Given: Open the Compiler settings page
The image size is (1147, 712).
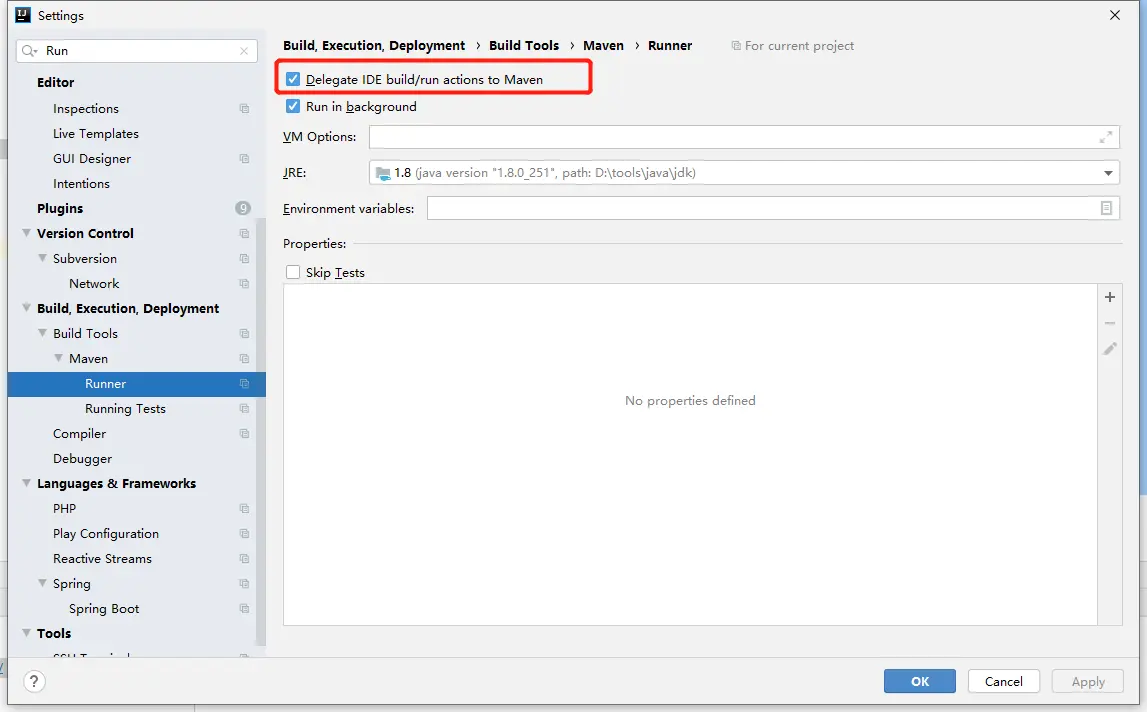Looking at the screenshot, I should click(79, 434).
